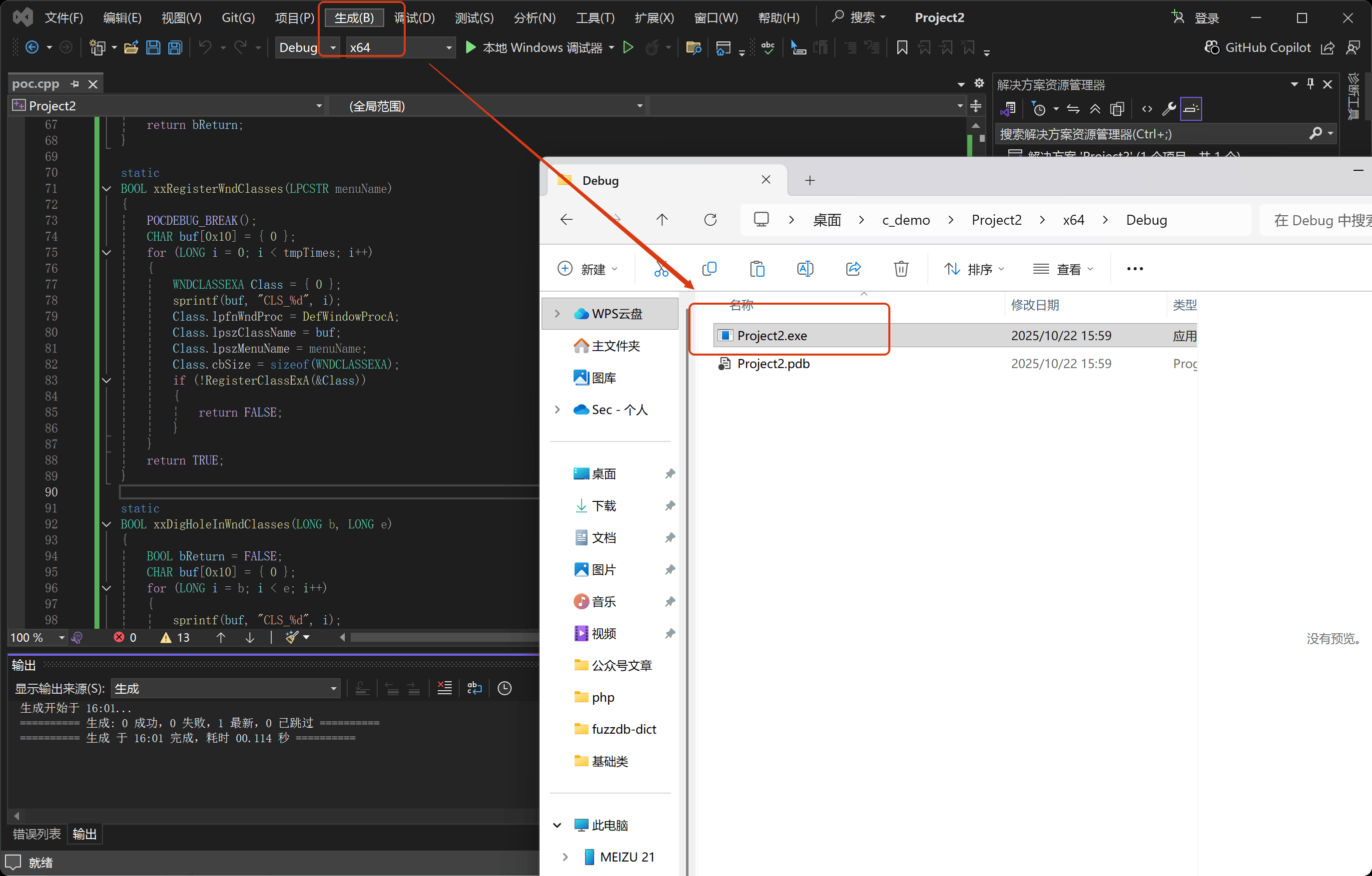This screenshot has width=1372, height=876.
Task: Select the spell check (abc) toolbar icon
Action: (767, 47)
